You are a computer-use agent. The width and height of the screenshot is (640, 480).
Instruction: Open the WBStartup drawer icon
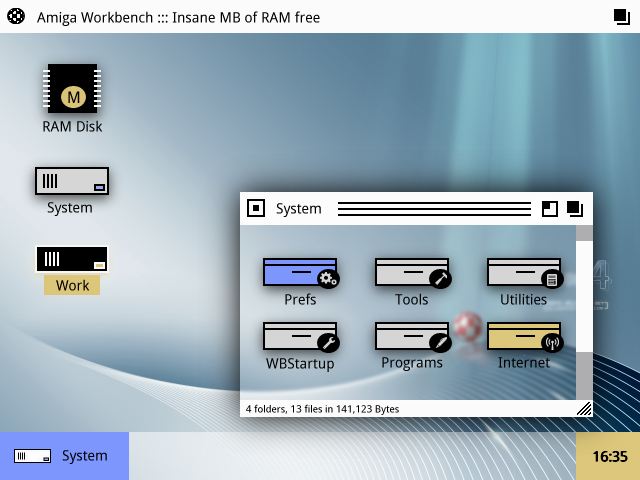coord(300,337)
